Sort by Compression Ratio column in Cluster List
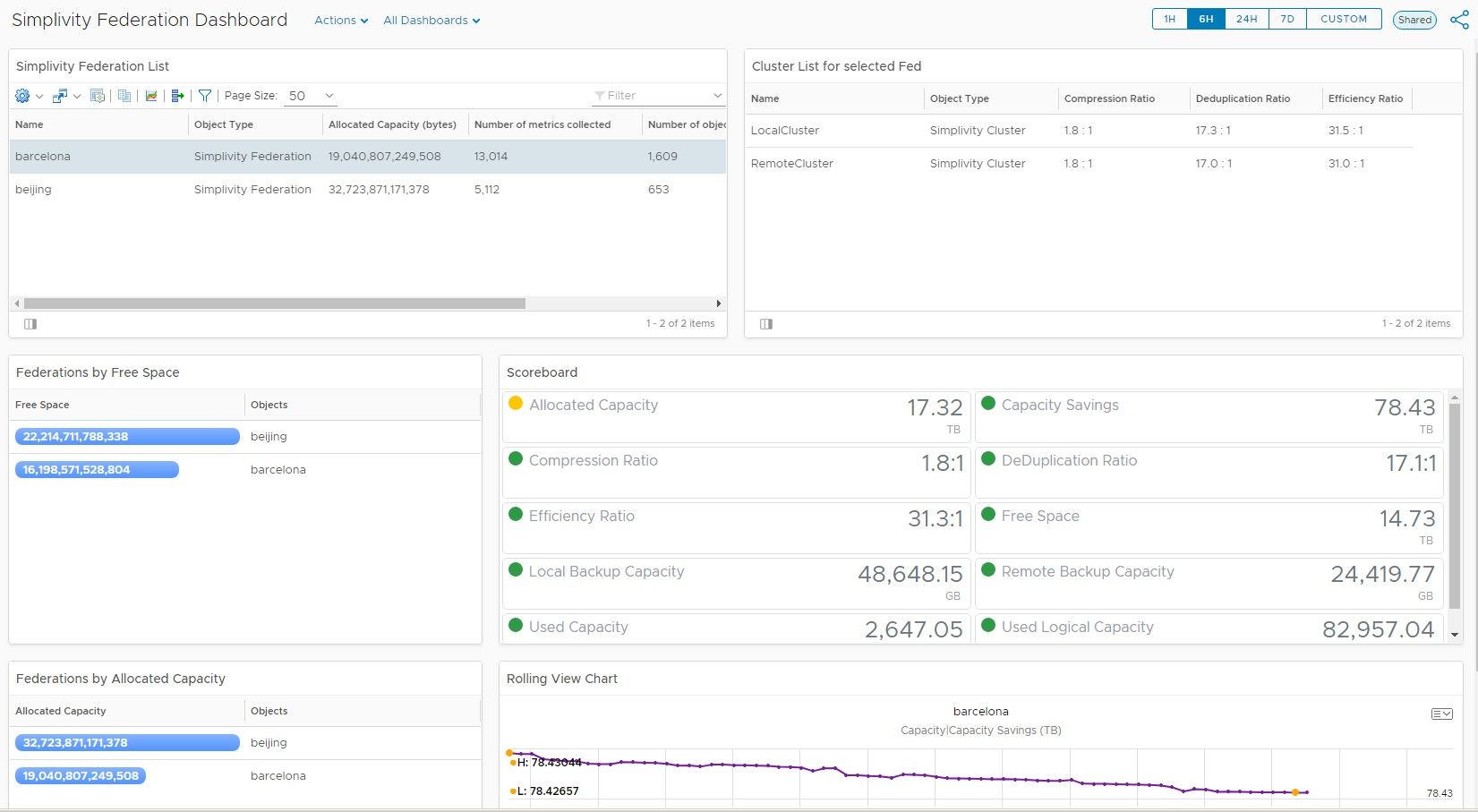The height and width of the screenshot is (812, 1478). point(1109,98)
